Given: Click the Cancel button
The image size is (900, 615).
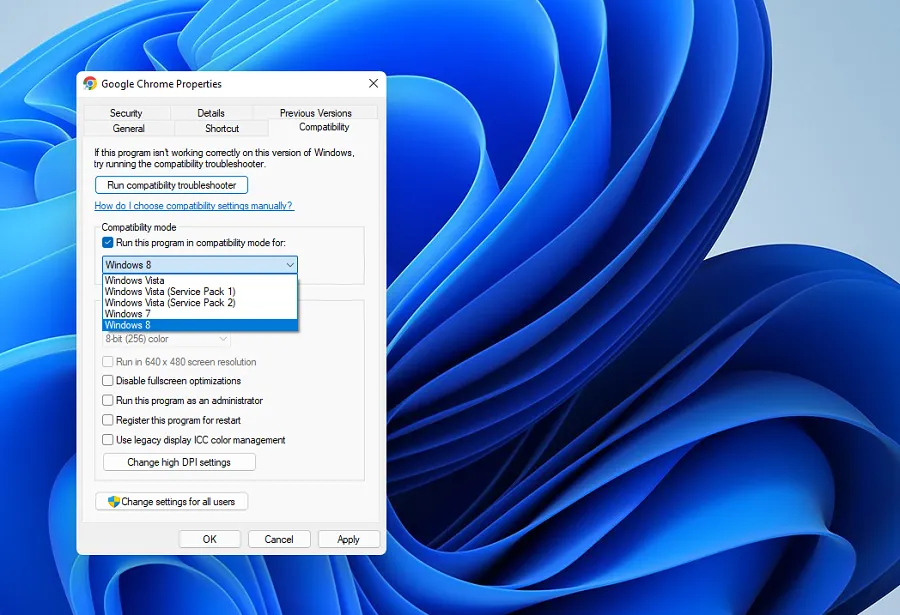Looking at the screenshot, I should click(x=279, y=539).
